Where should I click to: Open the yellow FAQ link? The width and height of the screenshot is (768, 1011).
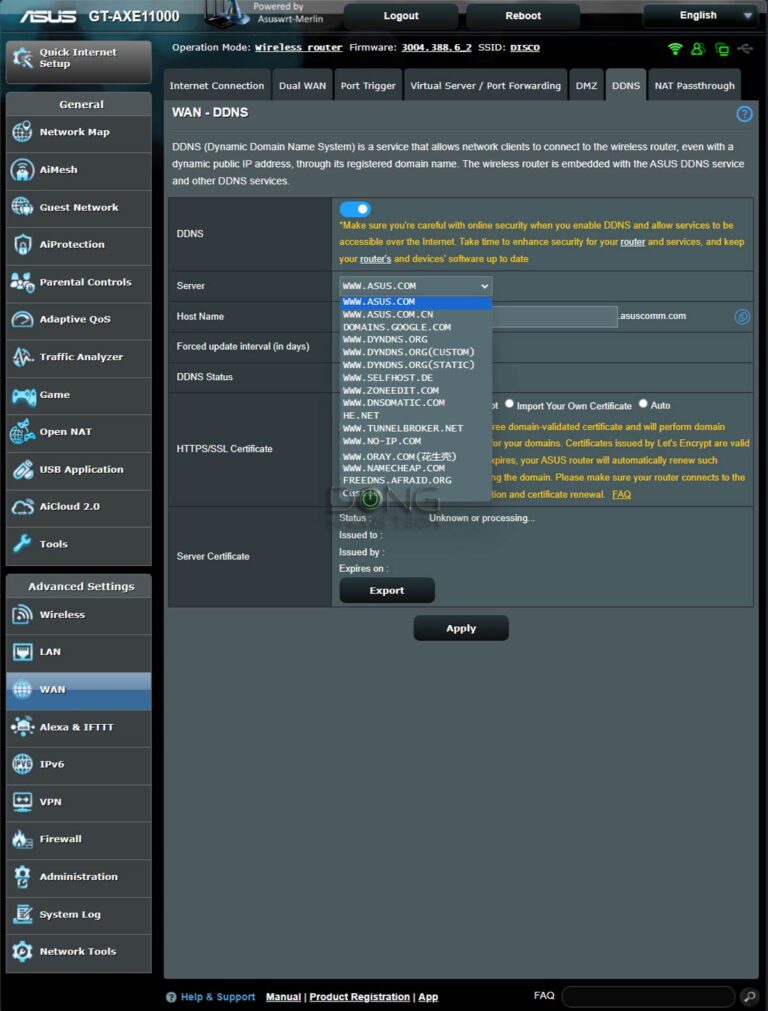[x=622, y=495]
